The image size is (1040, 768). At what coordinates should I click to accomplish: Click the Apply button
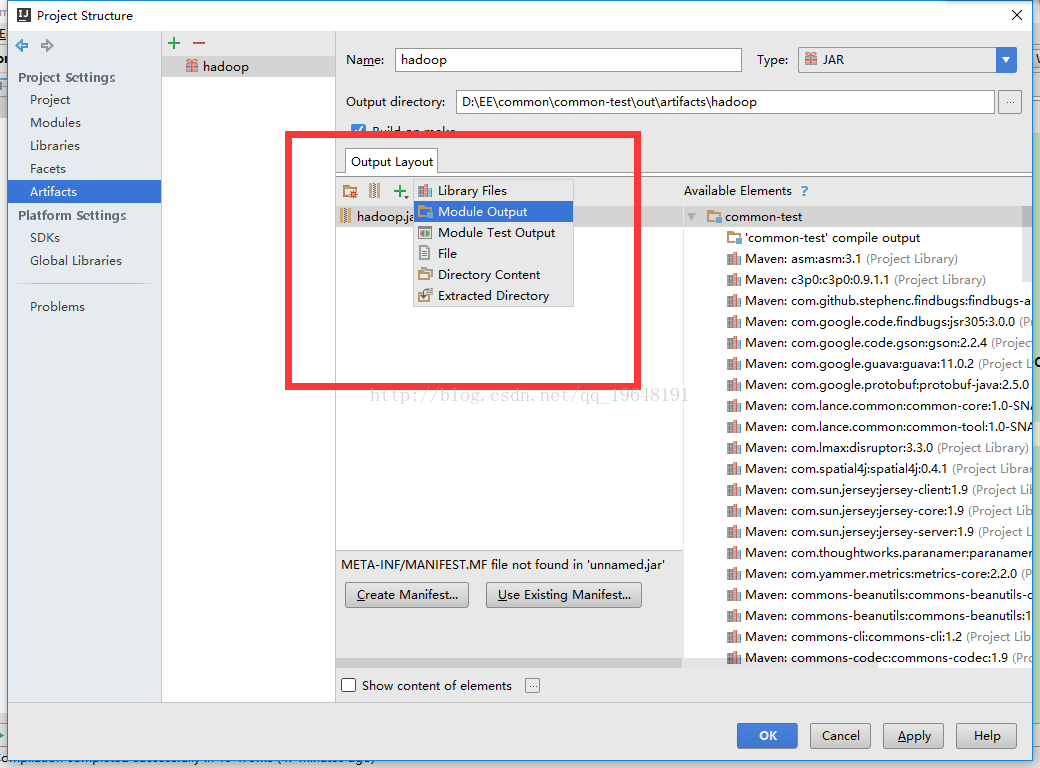coord(913,736)
